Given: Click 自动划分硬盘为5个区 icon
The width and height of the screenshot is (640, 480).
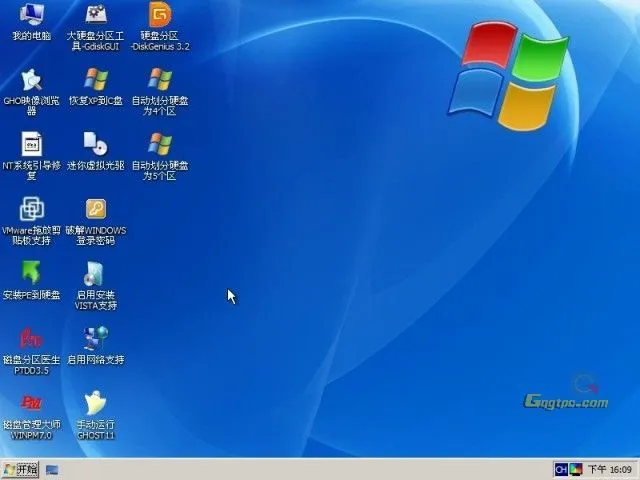Looking at the screenshot, I should point(159,145).
